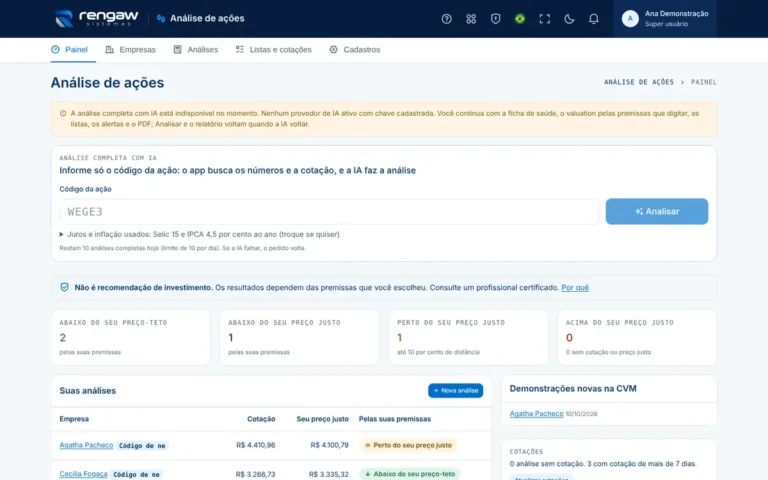Screen dimensions: 768x480
Task: Focus the Código da ação input field
Action: tap(329, 212)
